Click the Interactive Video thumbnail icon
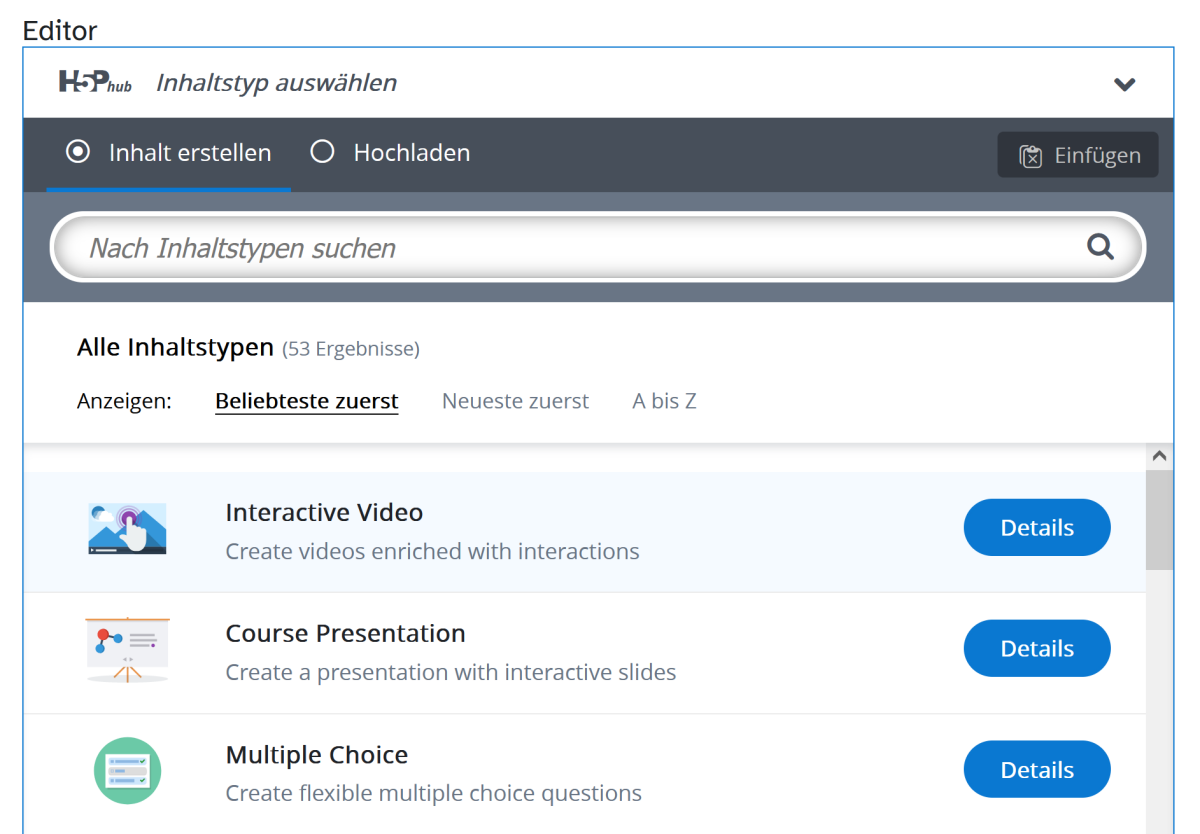This screenshot has height=834, width=1200. click(x=127, y=529)
